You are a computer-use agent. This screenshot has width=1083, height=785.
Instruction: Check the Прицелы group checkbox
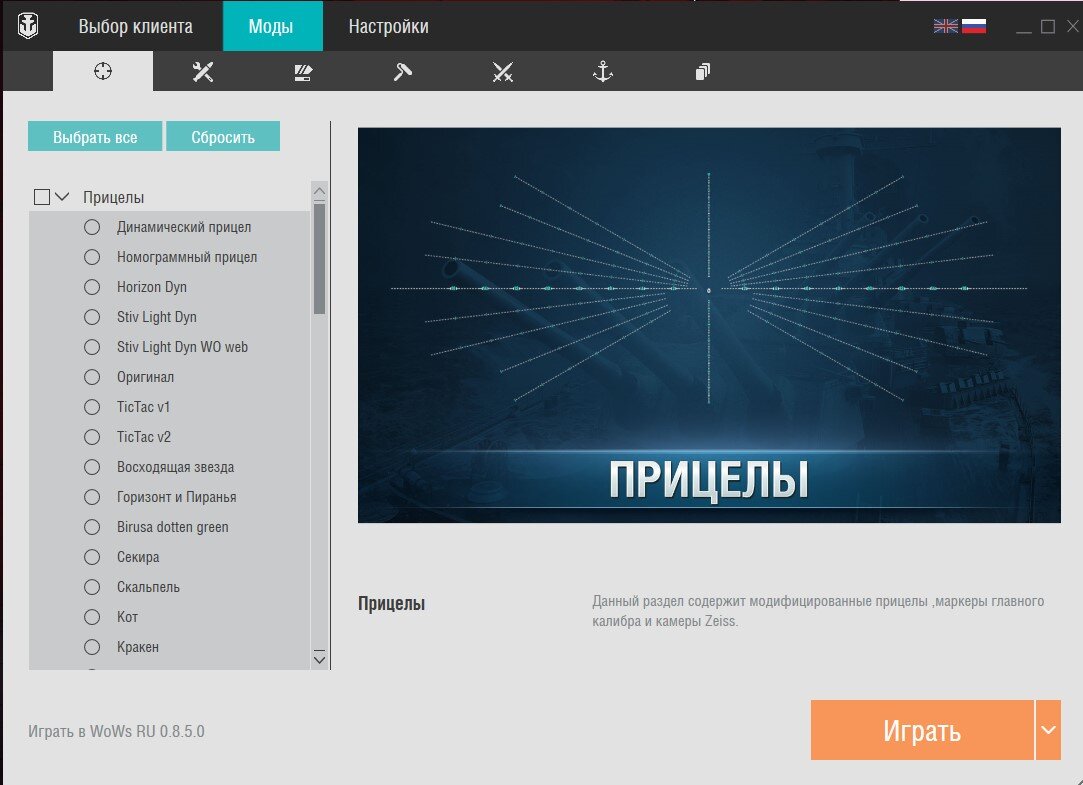(41, 197)
